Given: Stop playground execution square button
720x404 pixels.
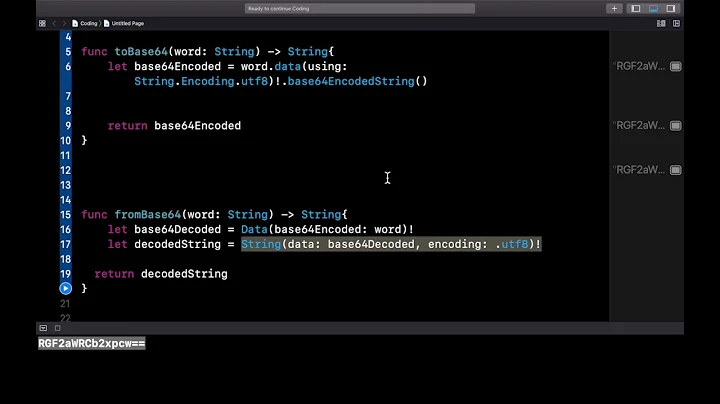Looking at the screenshot, I should pyautogui.click(x=57, y=328).
